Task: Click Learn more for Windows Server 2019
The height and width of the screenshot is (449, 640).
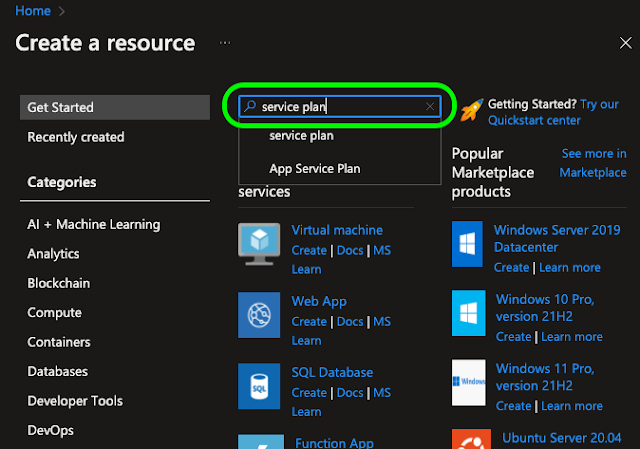Action: [570, 268]
